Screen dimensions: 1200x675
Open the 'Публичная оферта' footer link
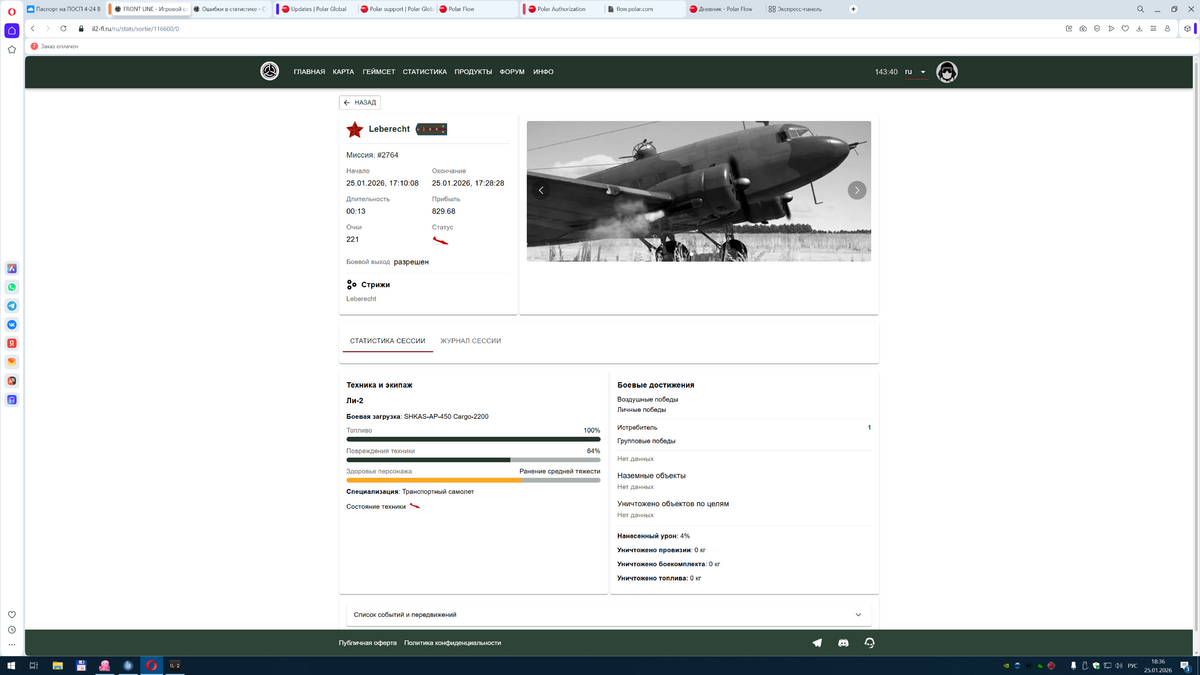367,643
